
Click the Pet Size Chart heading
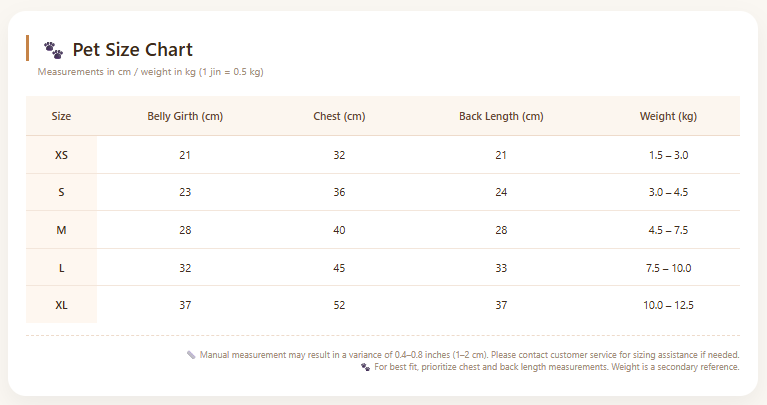(133, 50)
